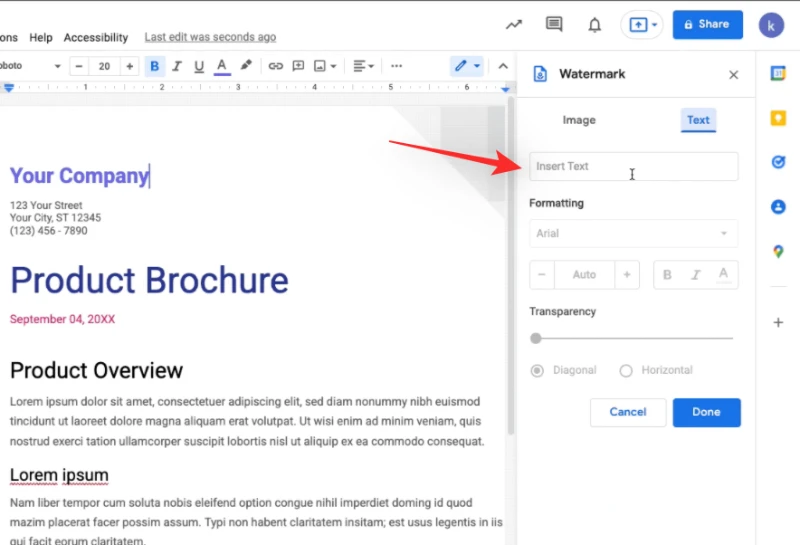Open the watermark text color option
The width and height of the screenshot is (800, 545).
[723, 275]
